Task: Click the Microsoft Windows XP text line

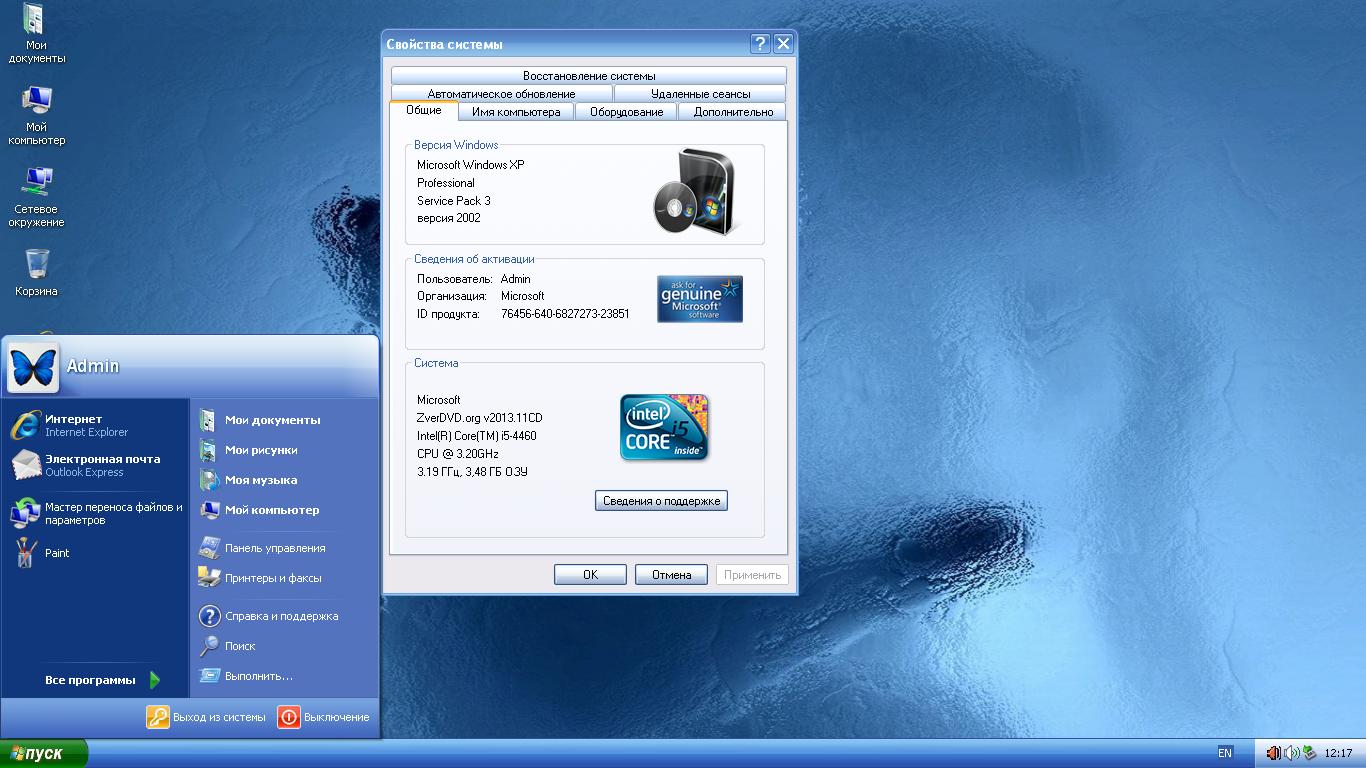Action: [x=471, y=165]
